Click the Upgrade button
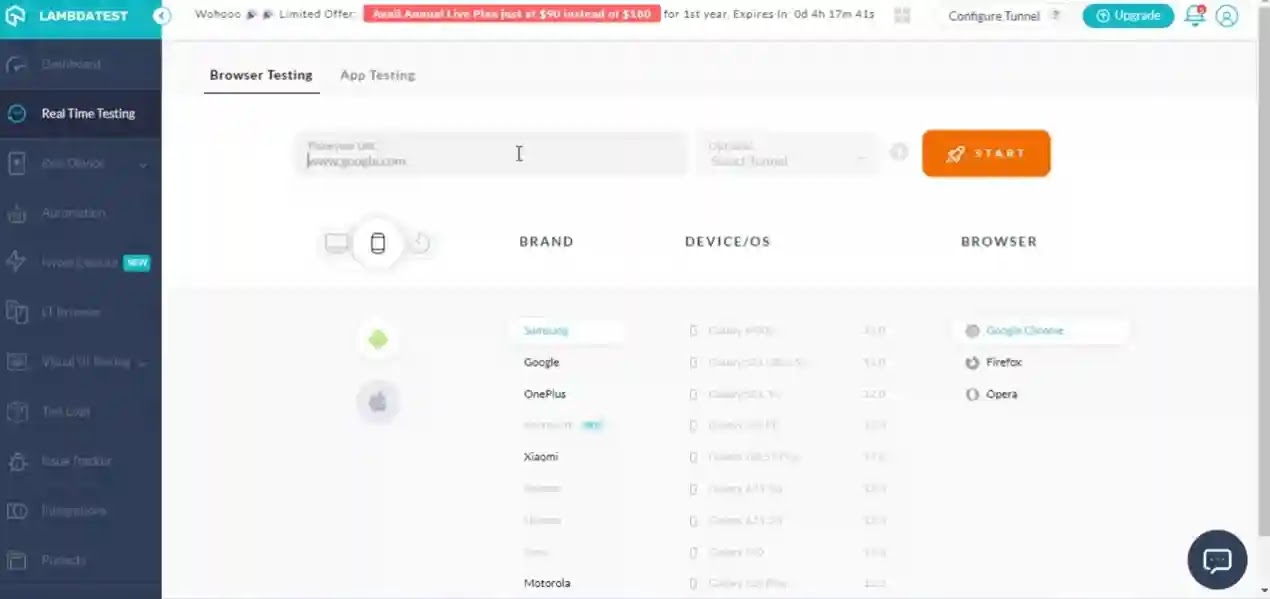 tap(1128, 16)
